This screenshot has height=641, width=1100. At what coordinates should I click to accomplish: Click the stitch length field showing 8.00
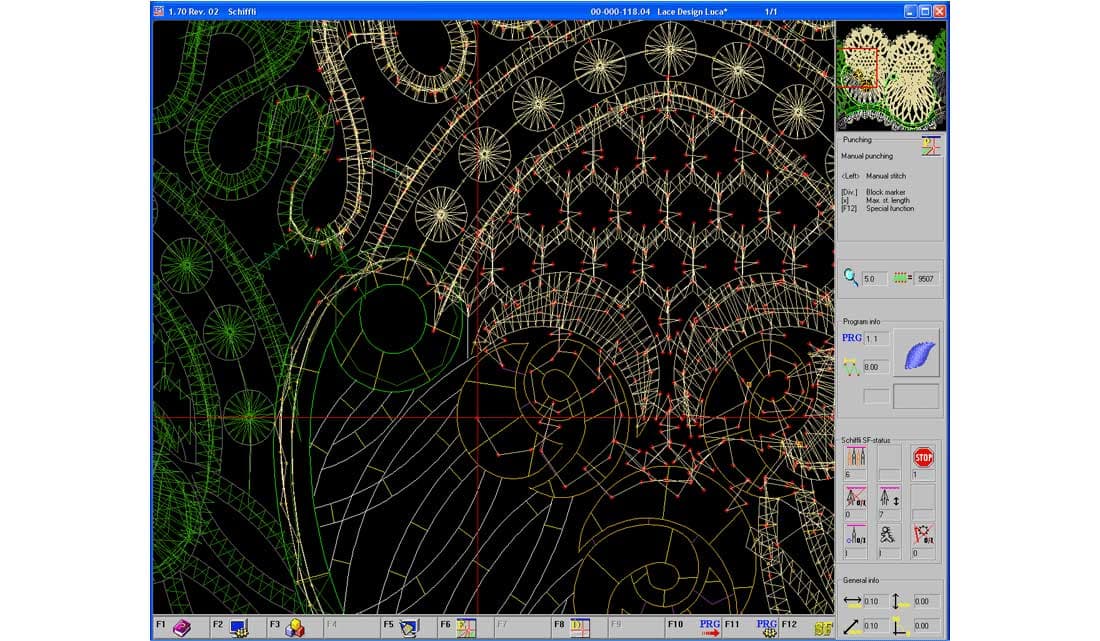click(x=877, y=367)
